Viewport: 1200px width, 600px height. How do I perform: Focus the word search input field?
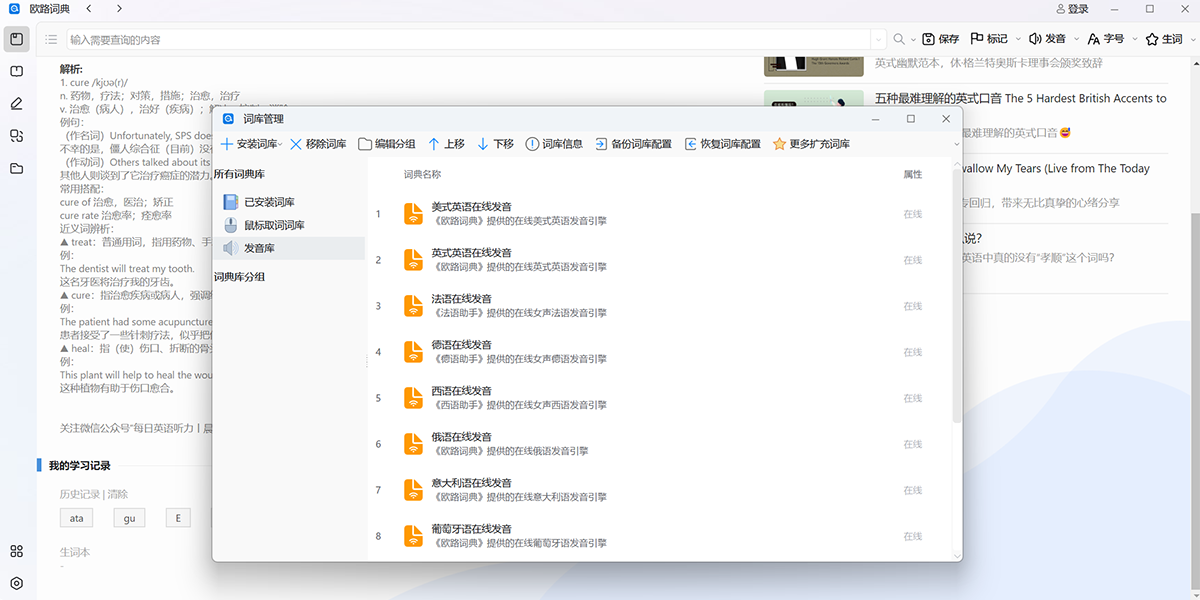[x=470, y=39]
